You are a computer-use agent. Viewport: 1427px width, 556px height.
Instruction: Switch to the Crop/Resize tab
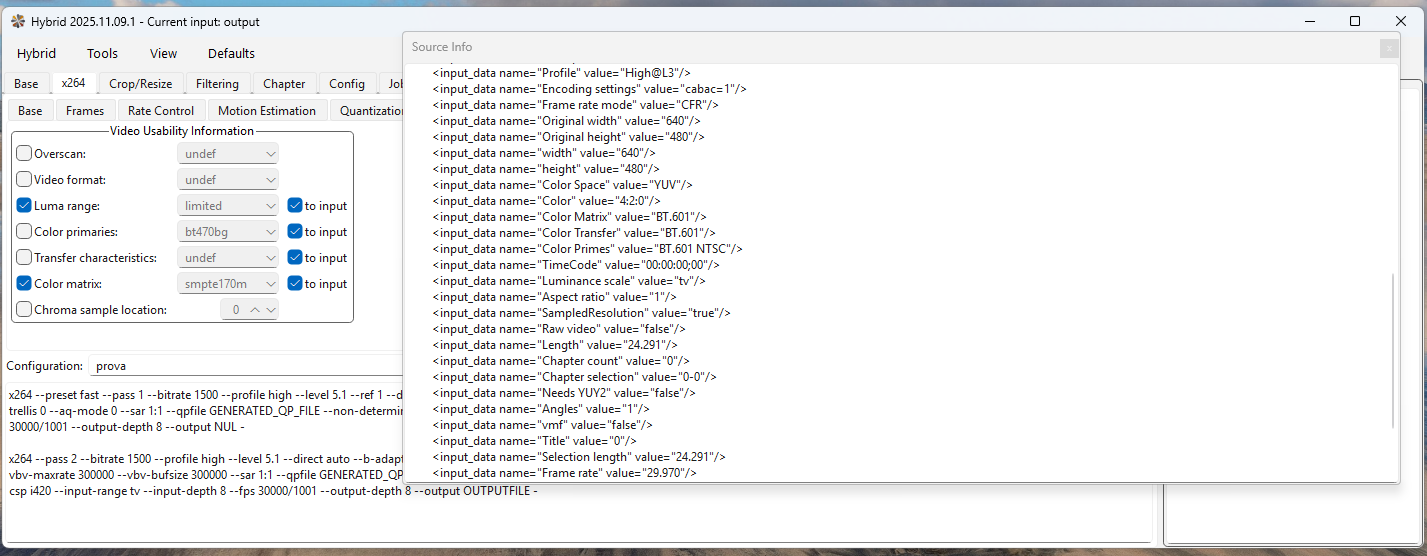pos(140,84)
